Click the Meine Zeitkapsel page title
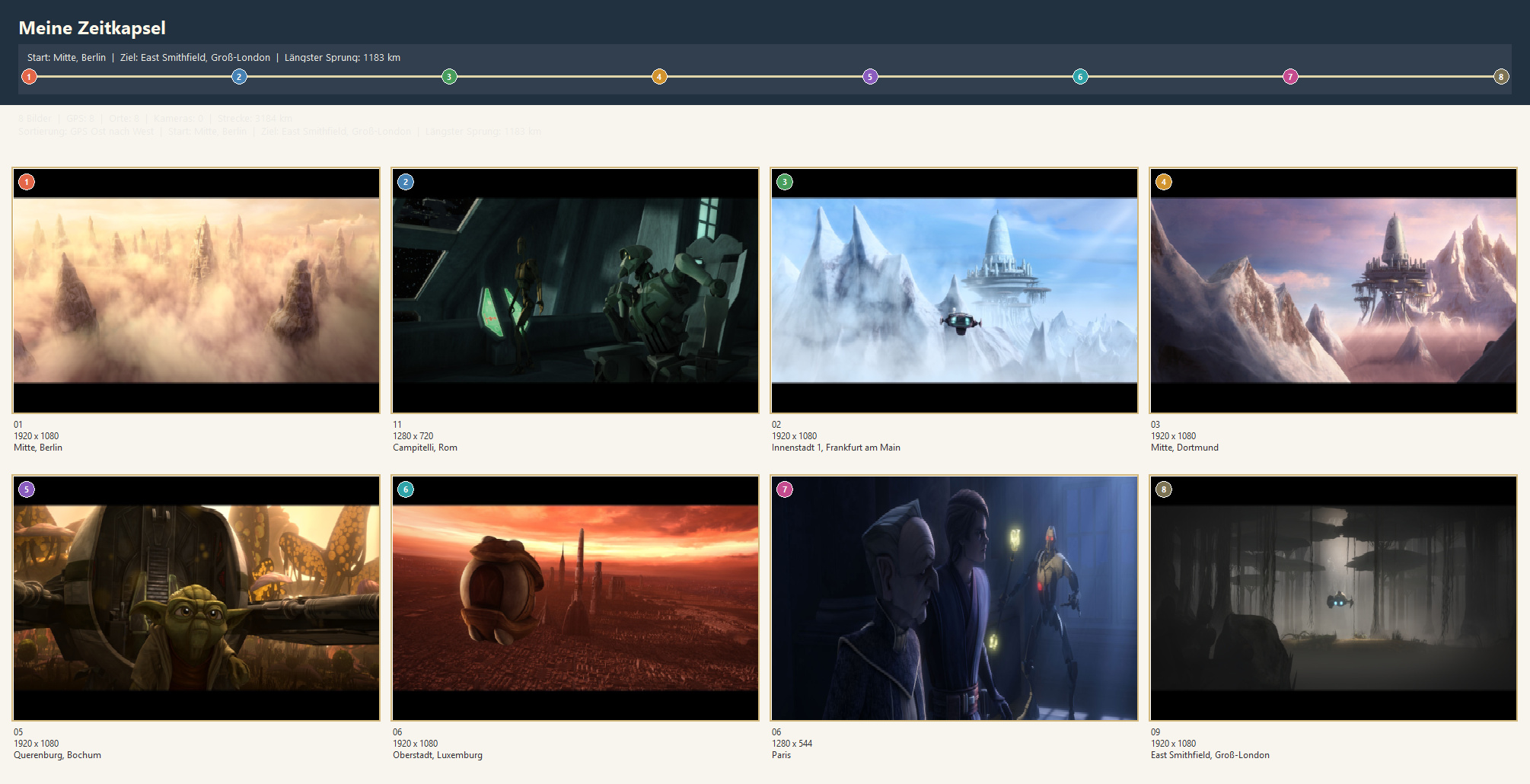The image size is (1530, 784). [92, 28]
